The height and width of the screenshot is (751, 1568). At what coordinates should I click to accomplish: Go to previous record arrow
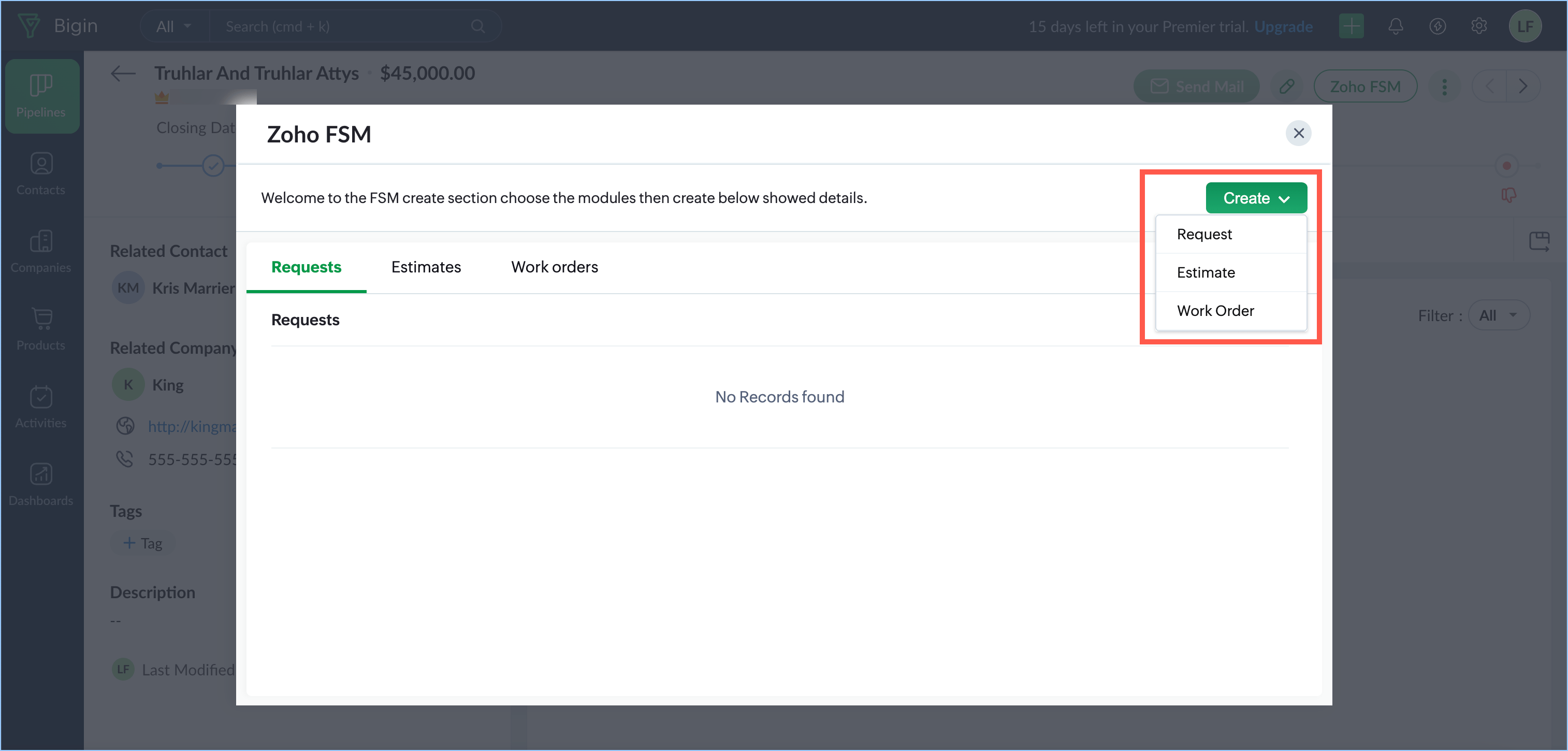1489,86
